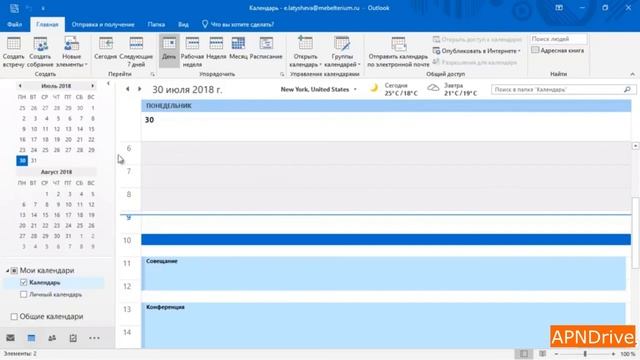
Task: Go to next month in mini calendar
Action: 93,86
